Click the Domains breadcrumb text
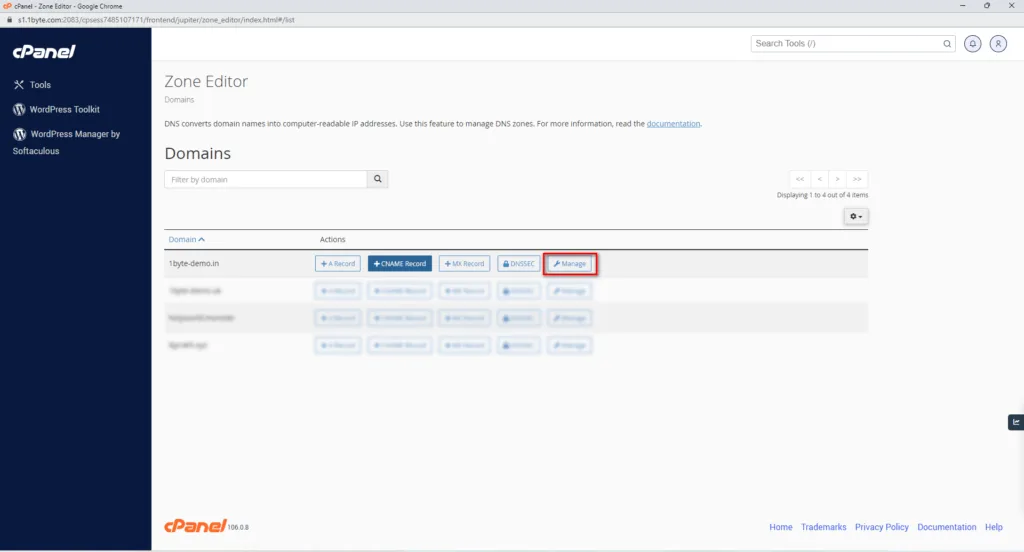The width and height of the screenshot is (1024, 552). tap(179, 100)
